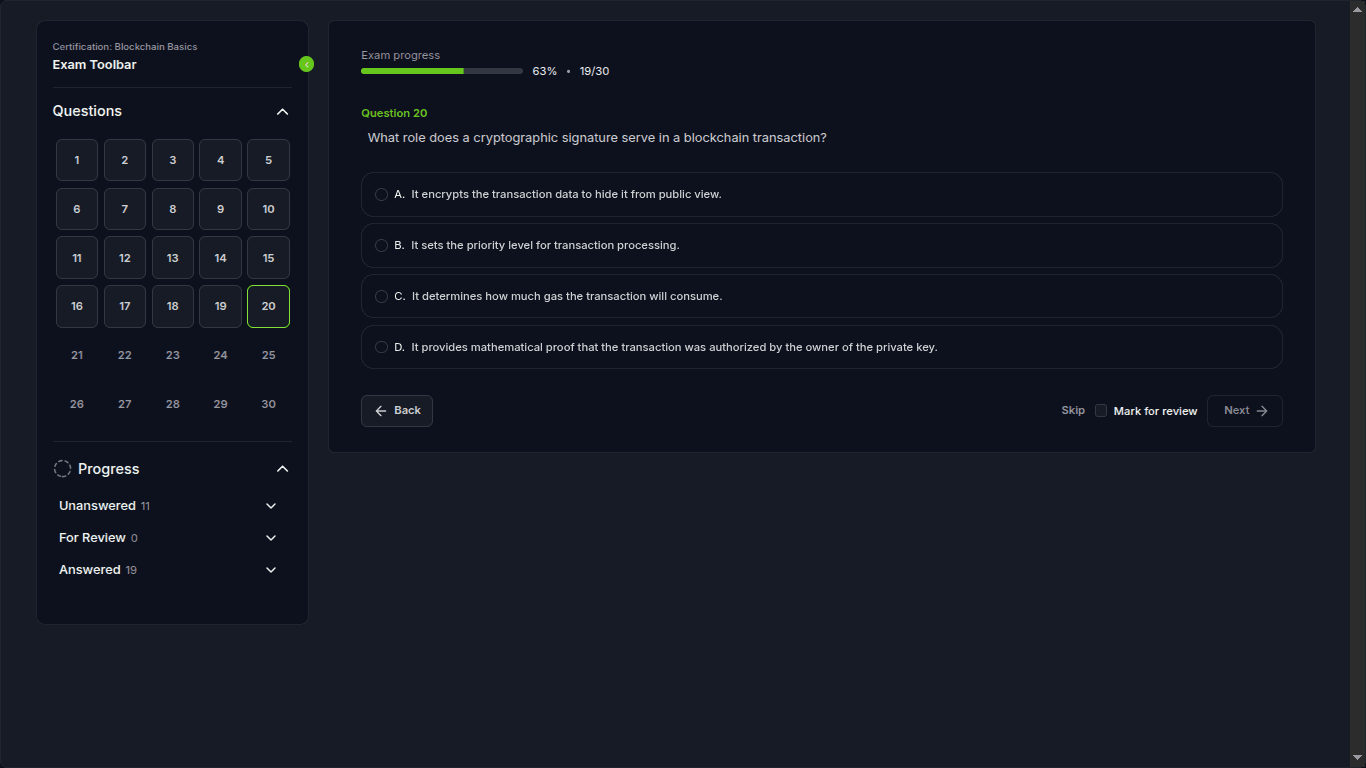Click the exam progress bar

(441, 71)
